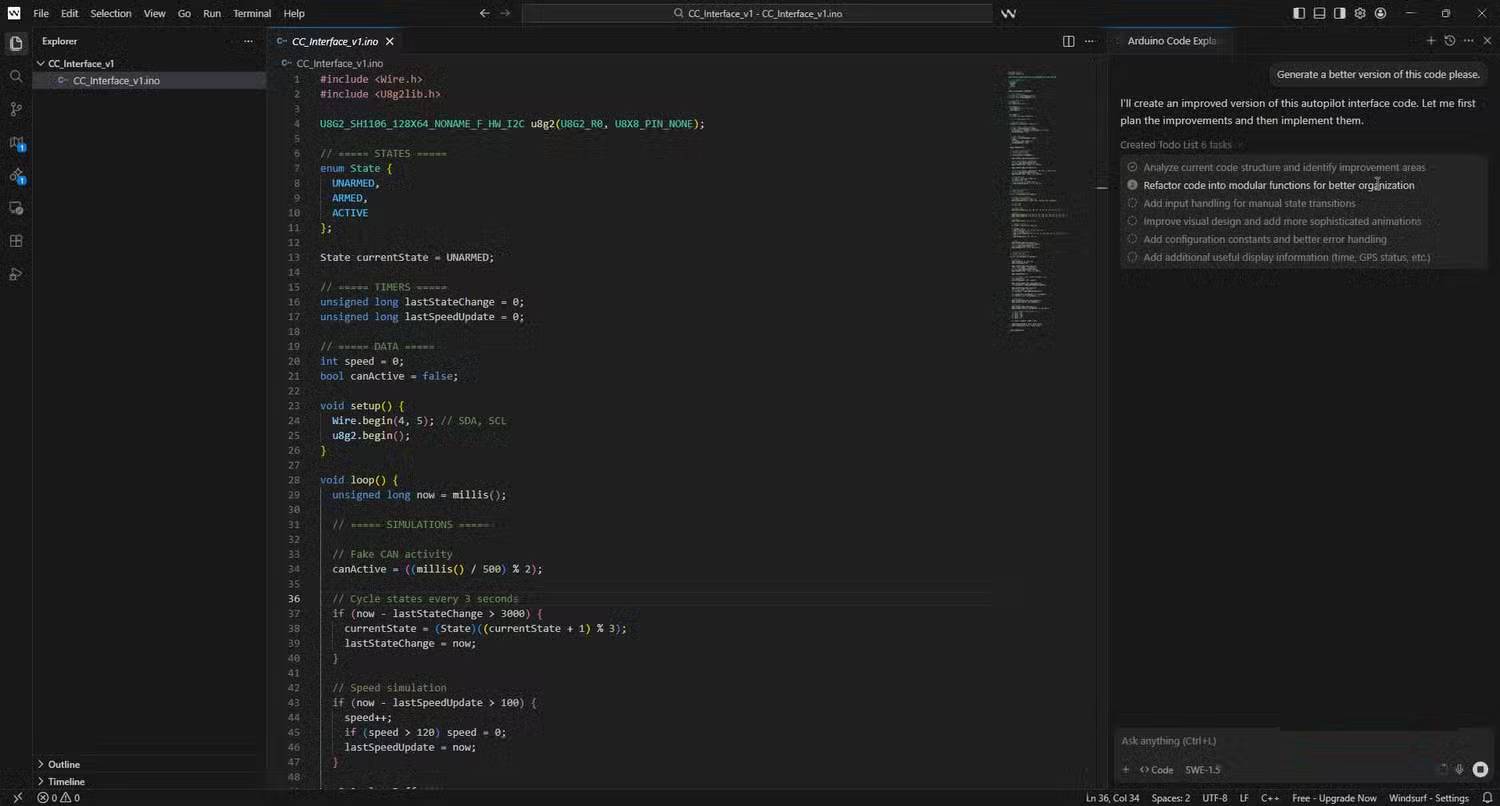Open Cascade panel more options
Image resolution: width=1500 pixels, height=806 pixels.
click(x=1468, y=41)
